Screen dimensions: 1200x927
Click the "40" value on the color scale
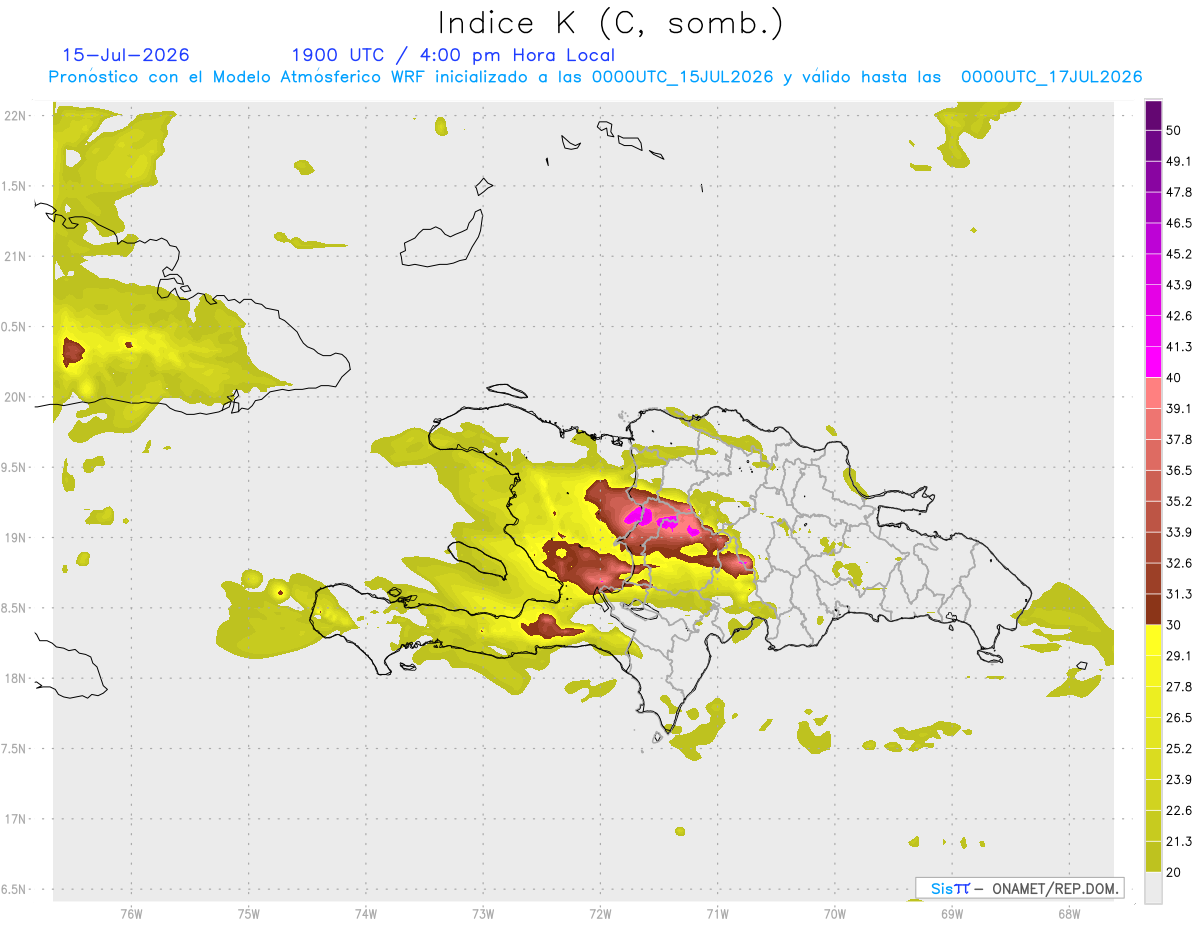(1175, 378)
